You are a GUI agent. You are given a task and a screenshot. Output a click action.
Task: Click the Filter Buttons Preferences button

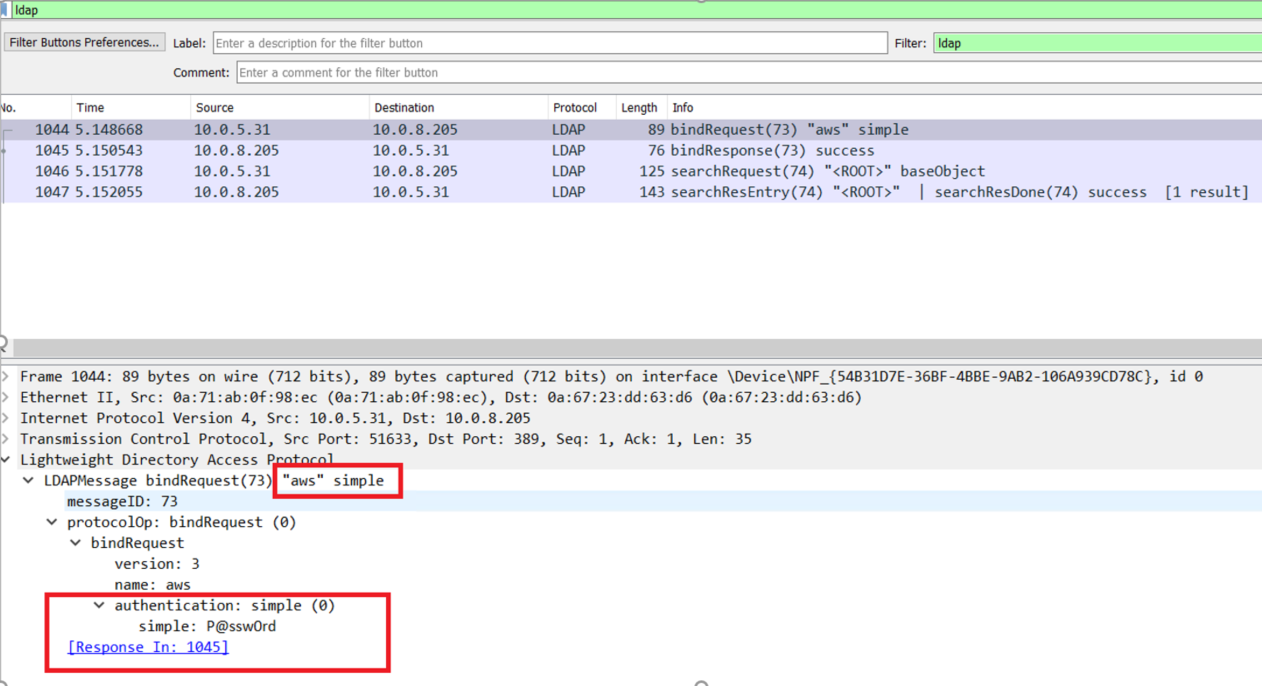(85, 43)
